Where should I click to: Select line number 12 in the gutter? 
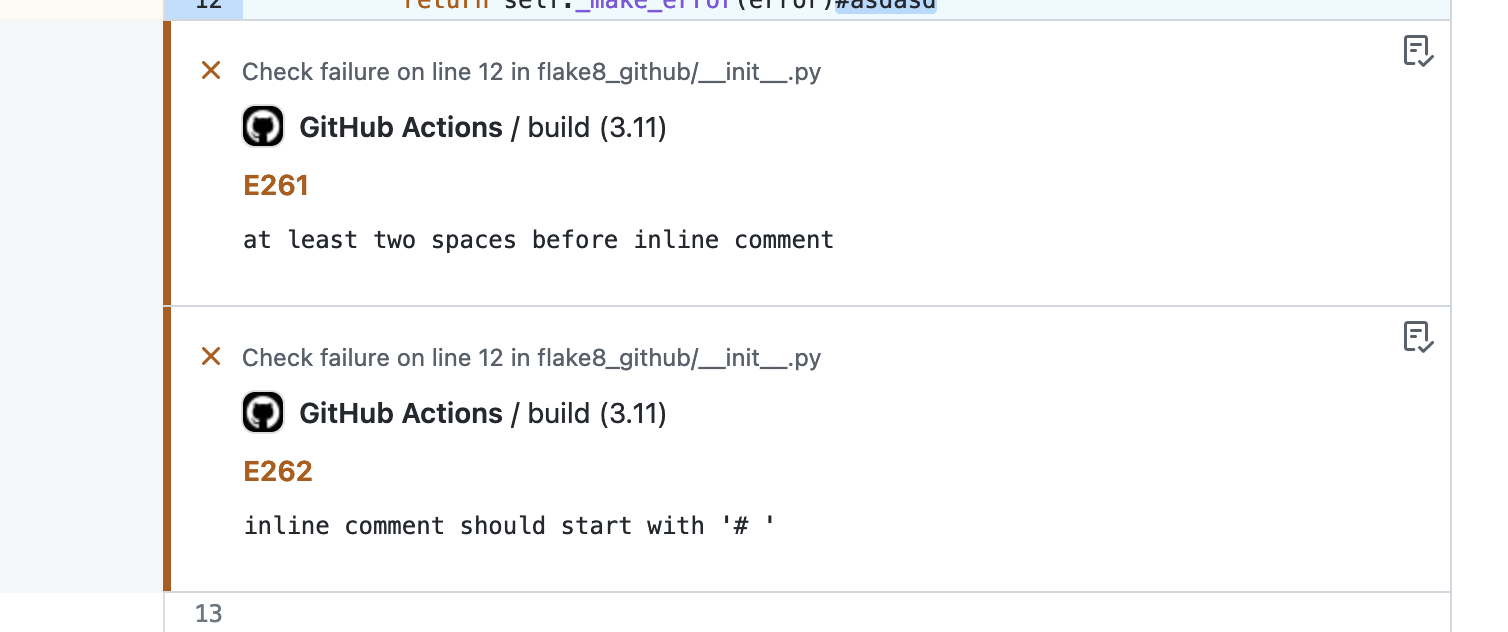[207, 5]
